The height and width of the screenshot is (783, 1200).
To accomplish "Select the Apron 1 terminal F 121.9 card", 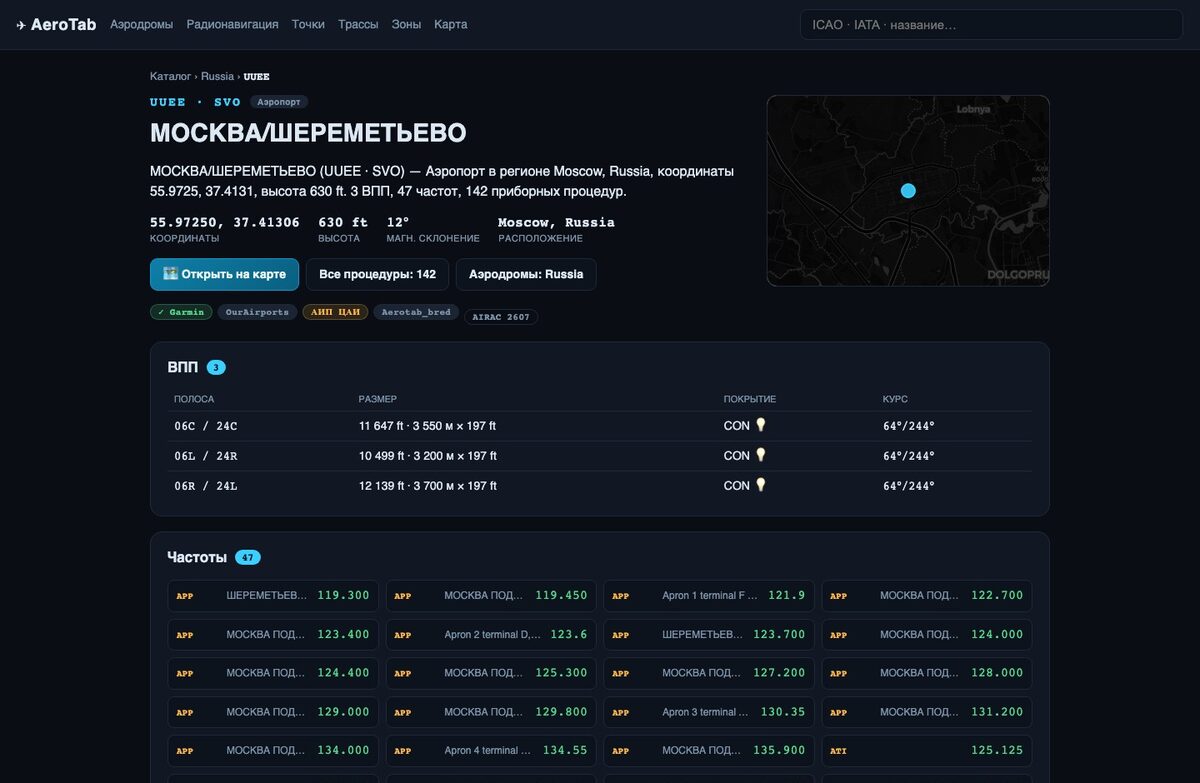I will 709,595.
